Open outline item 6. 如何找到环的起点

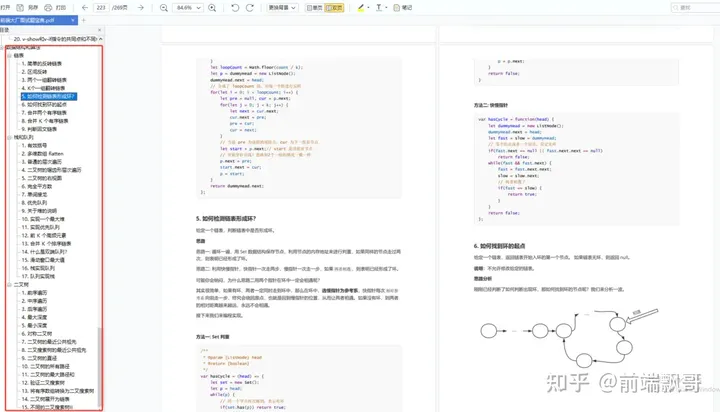(44, 105)
